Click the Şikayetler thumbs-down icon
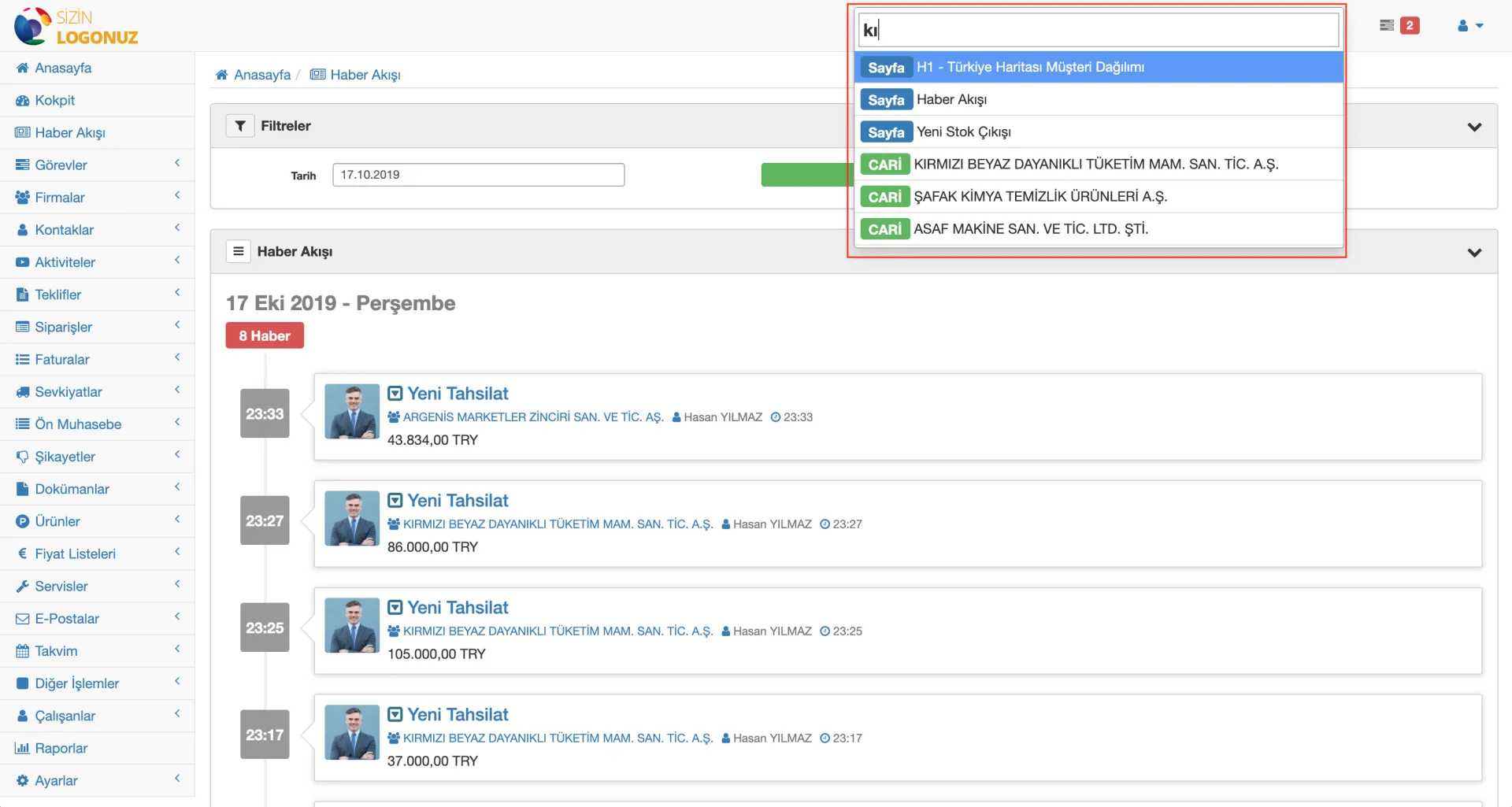This screenshot has height=807, width=1512. point(22,457)
